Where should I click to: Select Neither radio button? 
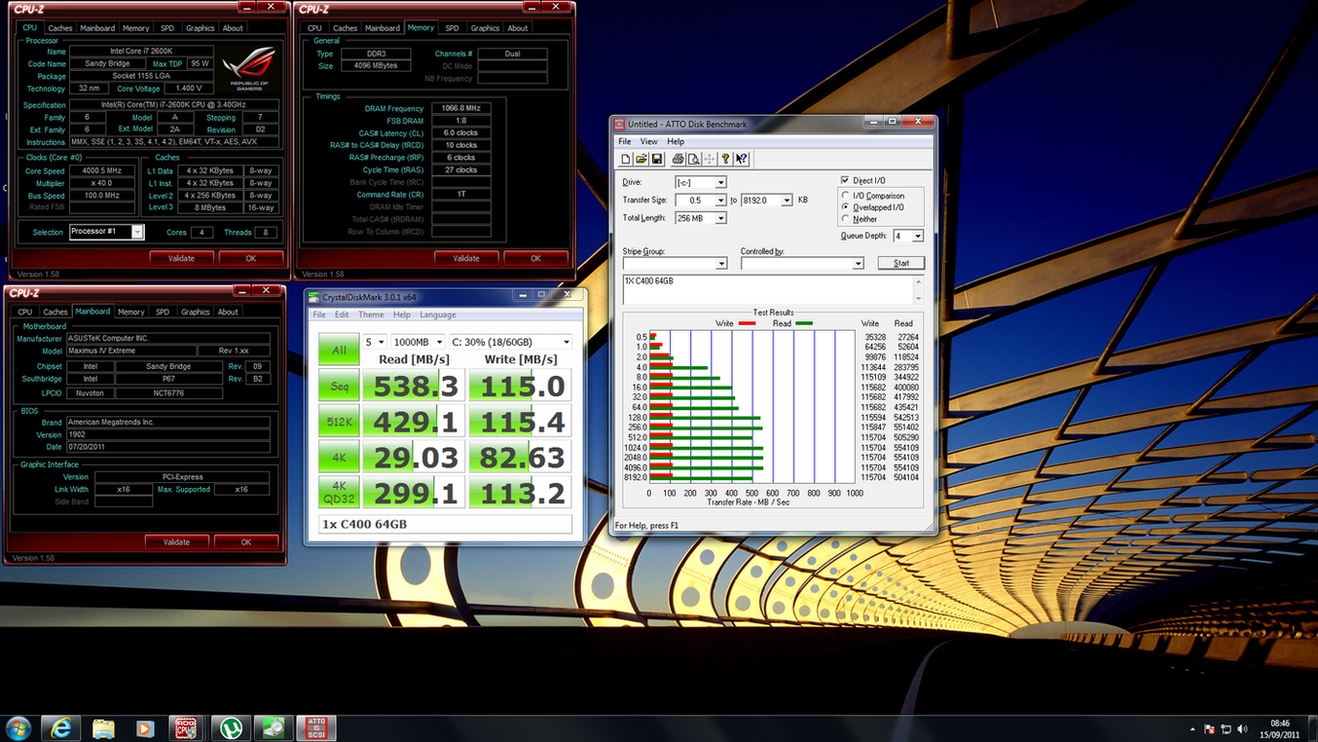pos(846,218)
